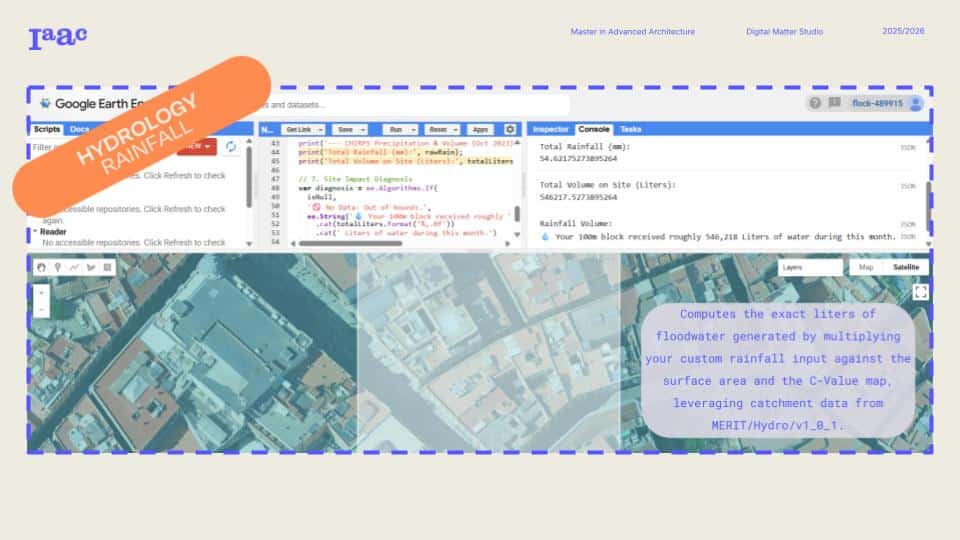Select the pan hand tool on map
The image size is (960, 540).
coord(41,267)
